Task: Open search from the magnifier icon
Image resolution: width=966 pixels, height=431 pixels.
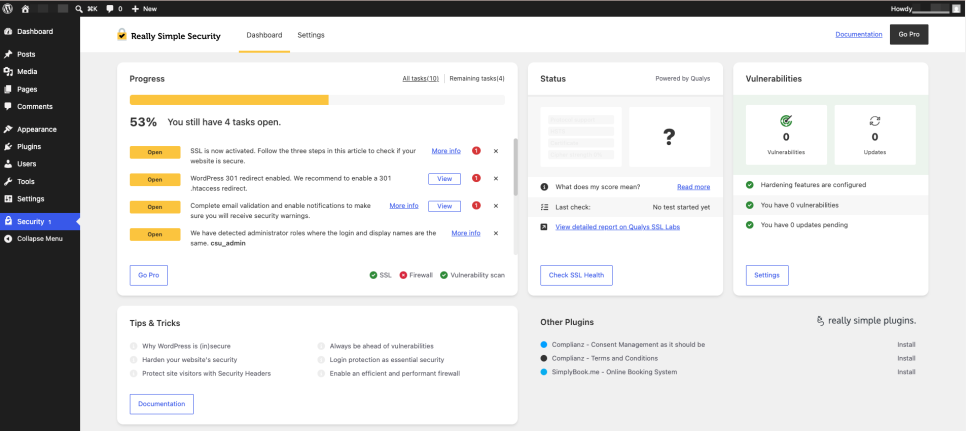Action: click(79, 9)
